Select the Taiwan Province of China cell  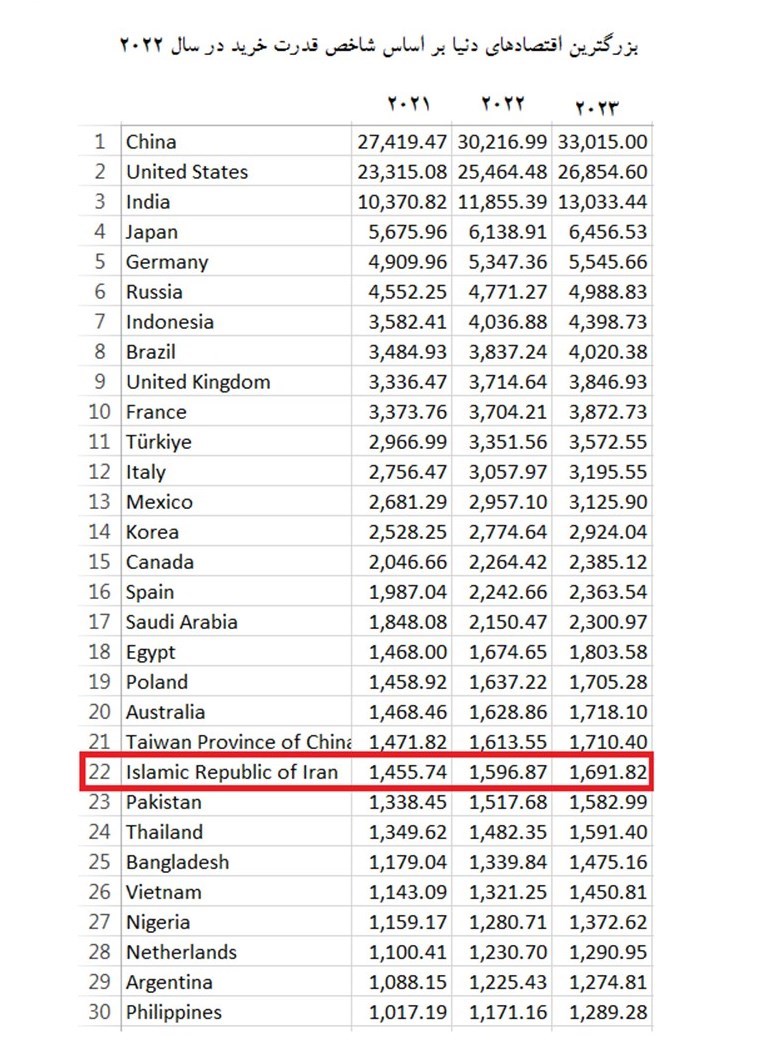[238, 742]
